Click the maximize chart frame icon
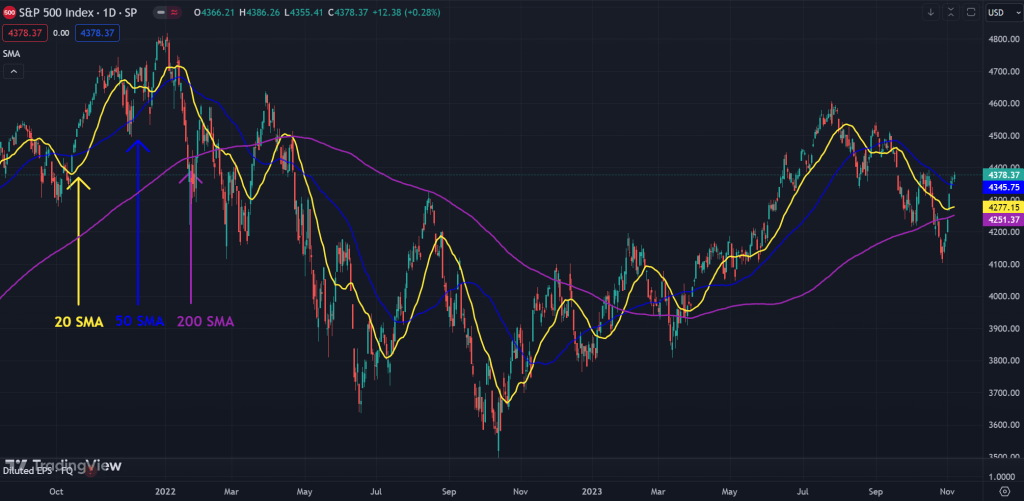The image size is (1024, 501). click(x=970, y=12)
